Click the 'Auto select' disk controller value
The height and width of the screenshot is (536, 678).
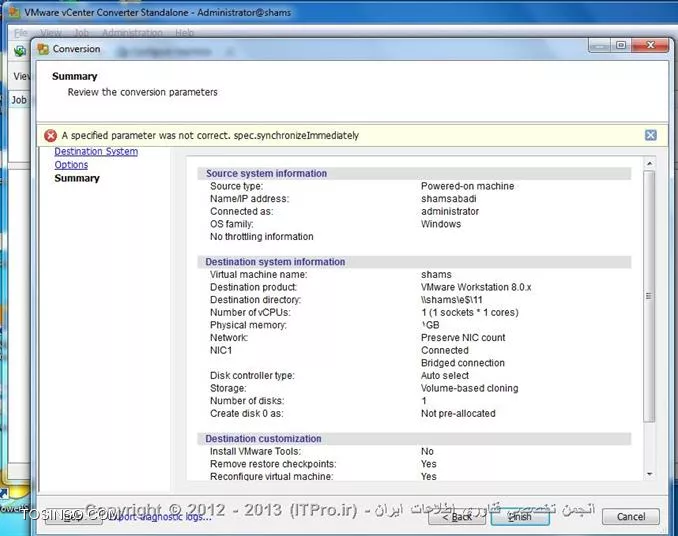445,376
